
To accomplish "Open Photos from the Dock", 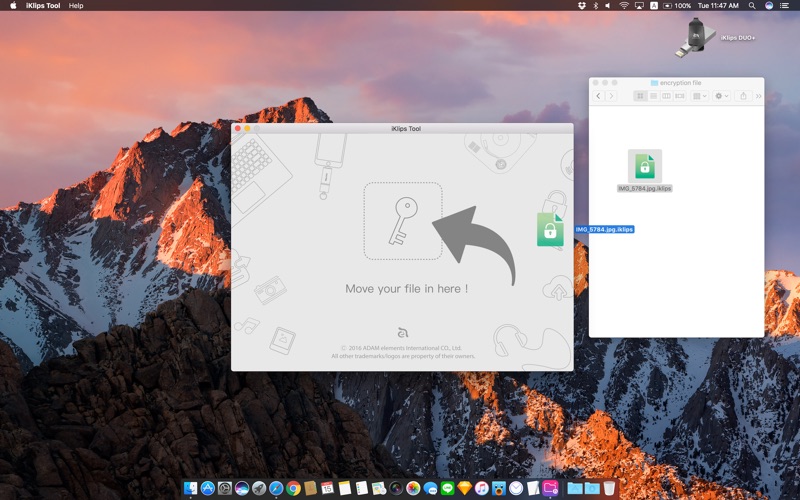I will pos(413,488).
